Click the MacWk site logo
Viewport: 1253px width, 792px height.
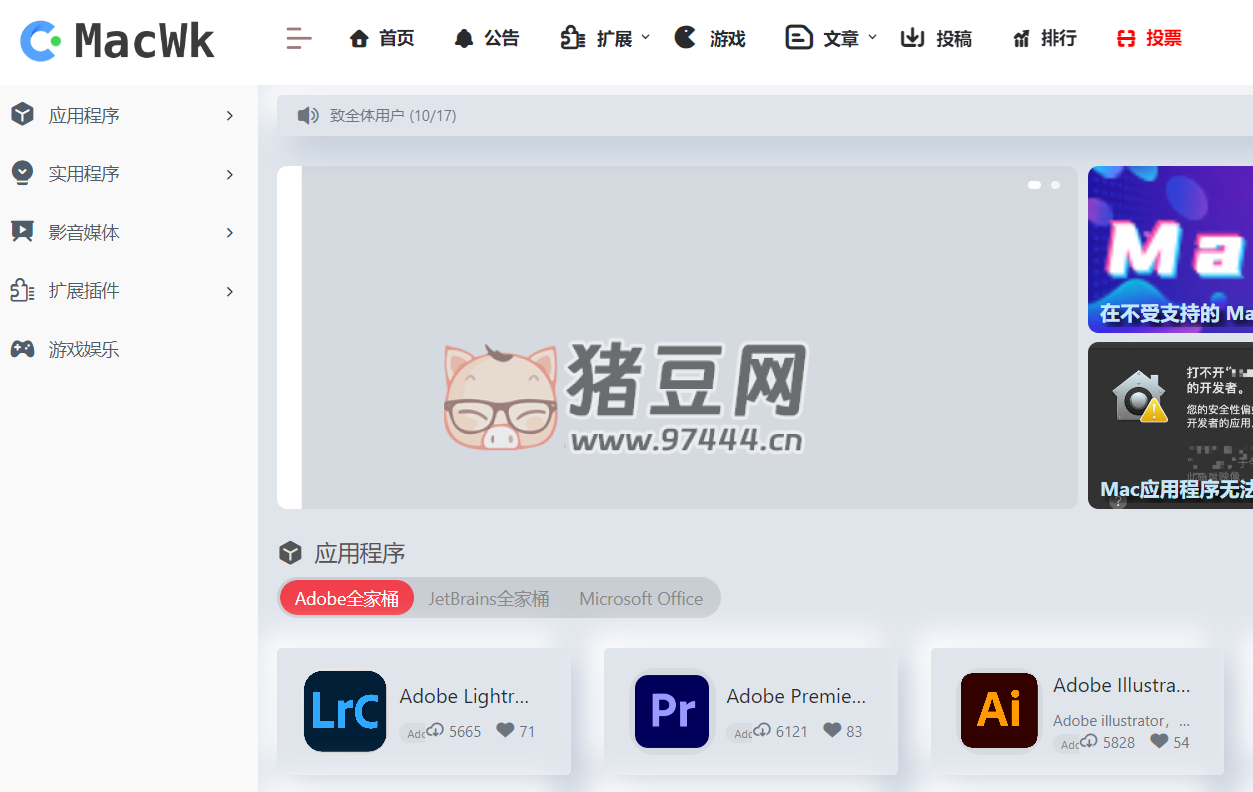113,41
